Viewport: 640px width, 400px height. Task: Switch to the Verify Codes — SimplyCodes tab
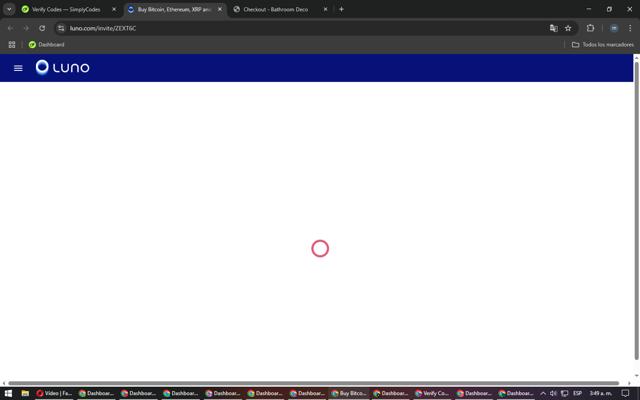(66, 9)
